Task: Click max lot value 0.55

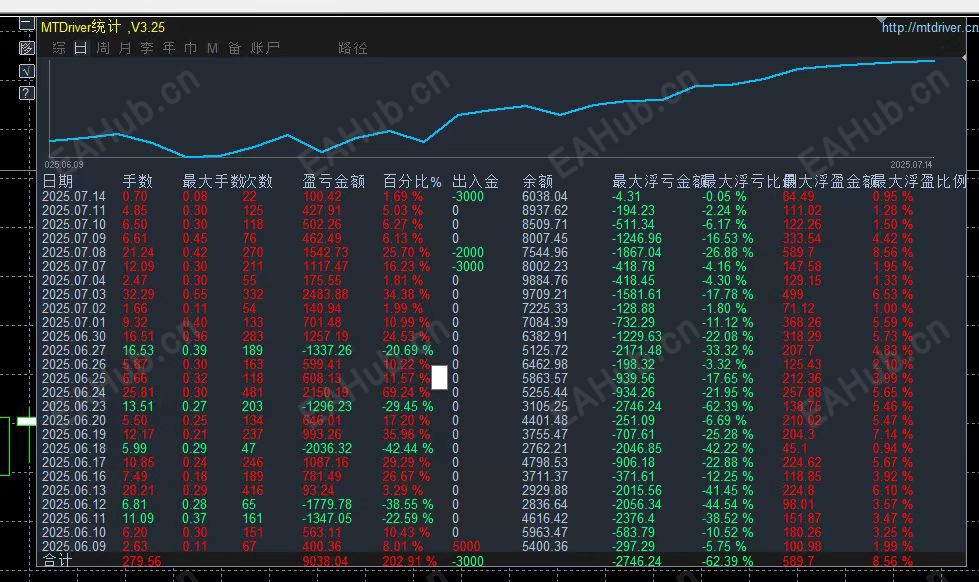Action: [195, 294]
